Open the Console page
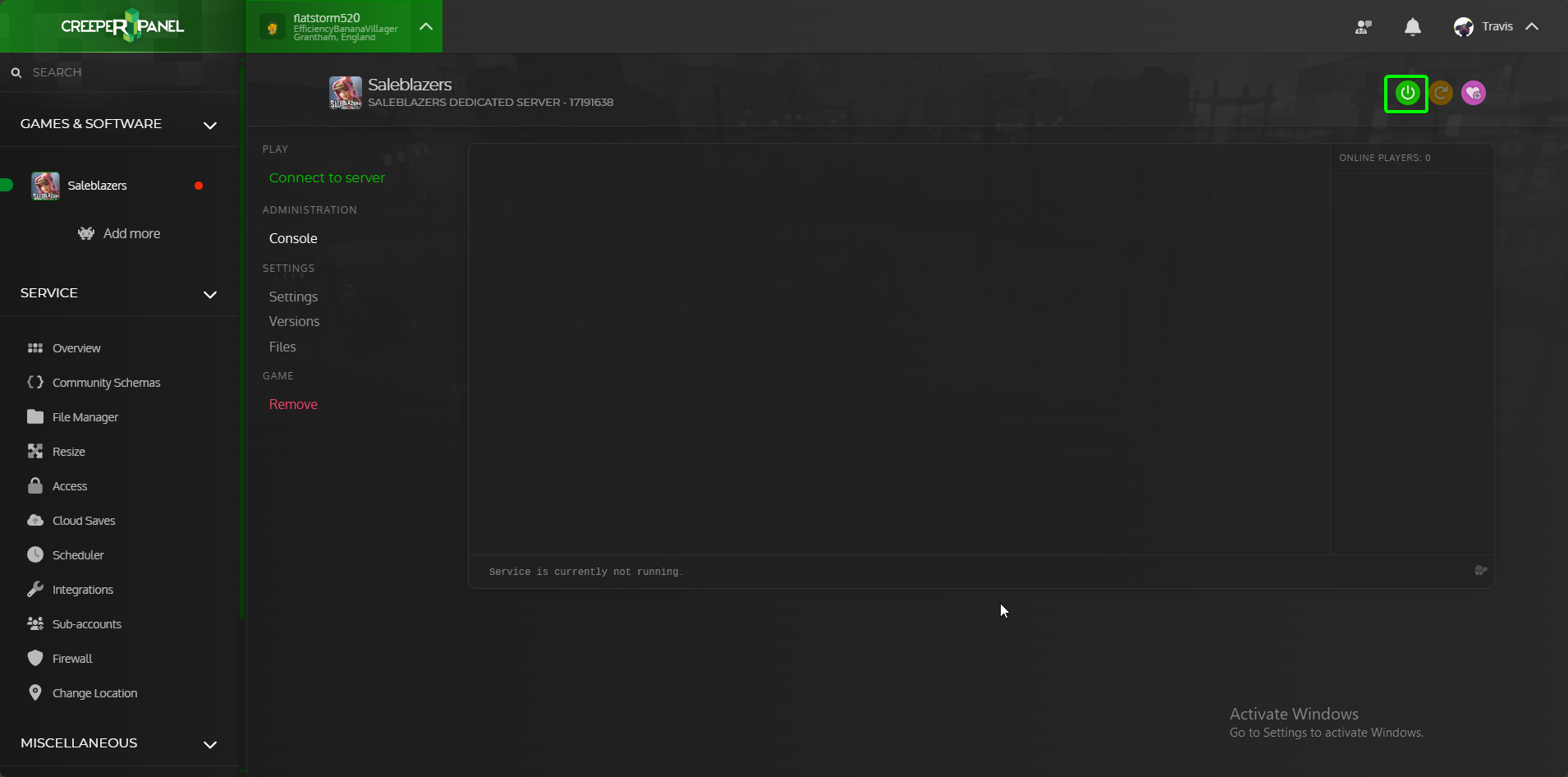Screen dimensions: 1568x777 tap(293, 238)
